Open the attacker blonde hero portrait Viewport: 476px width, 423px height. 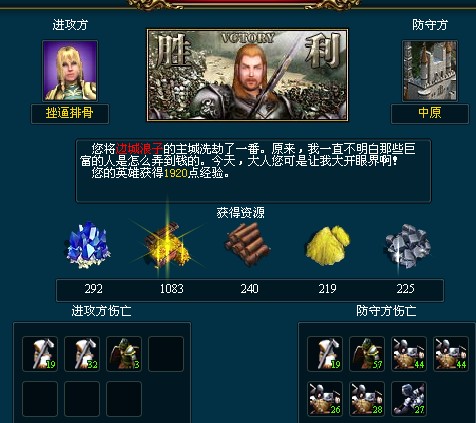[x=70, y=71]
